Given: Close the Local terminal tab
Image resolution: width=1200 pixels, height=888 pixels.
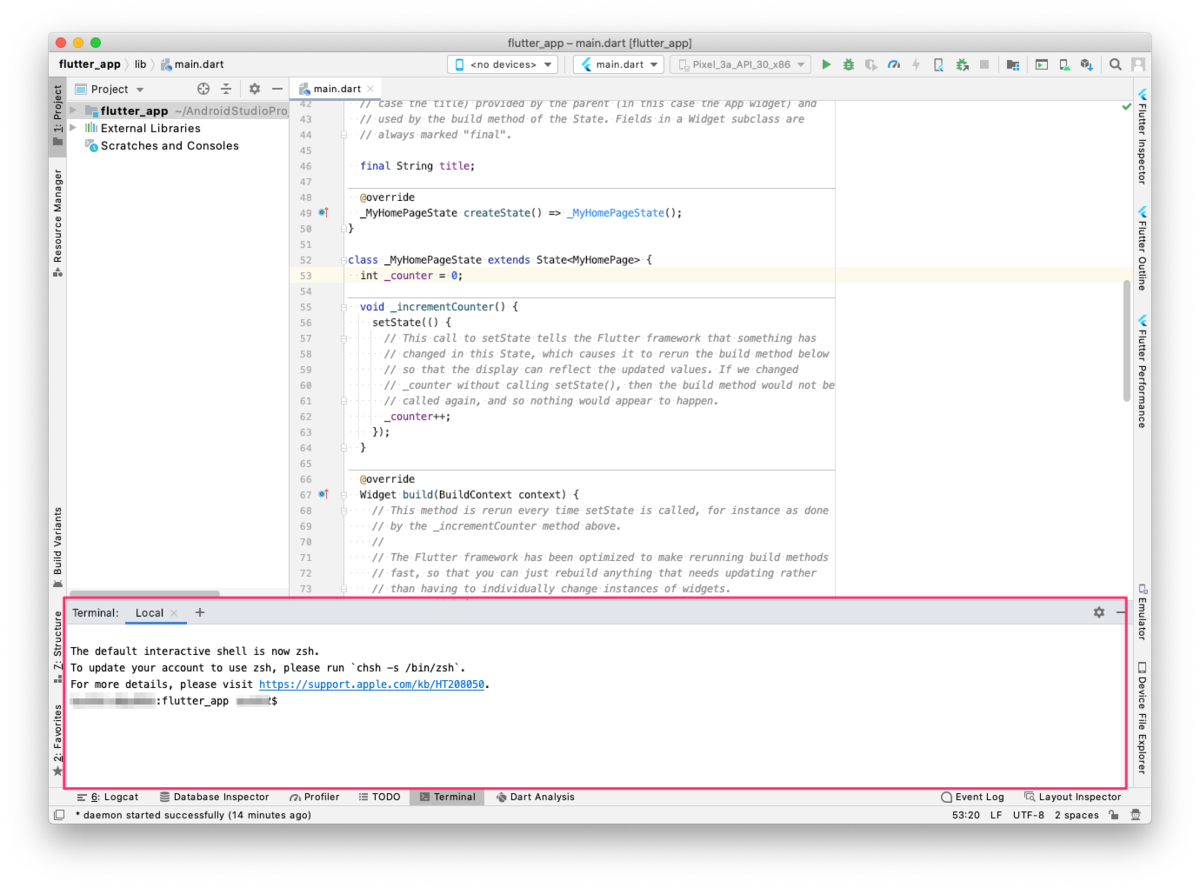Looking at the screenshot, I should [x=174, y=613].
